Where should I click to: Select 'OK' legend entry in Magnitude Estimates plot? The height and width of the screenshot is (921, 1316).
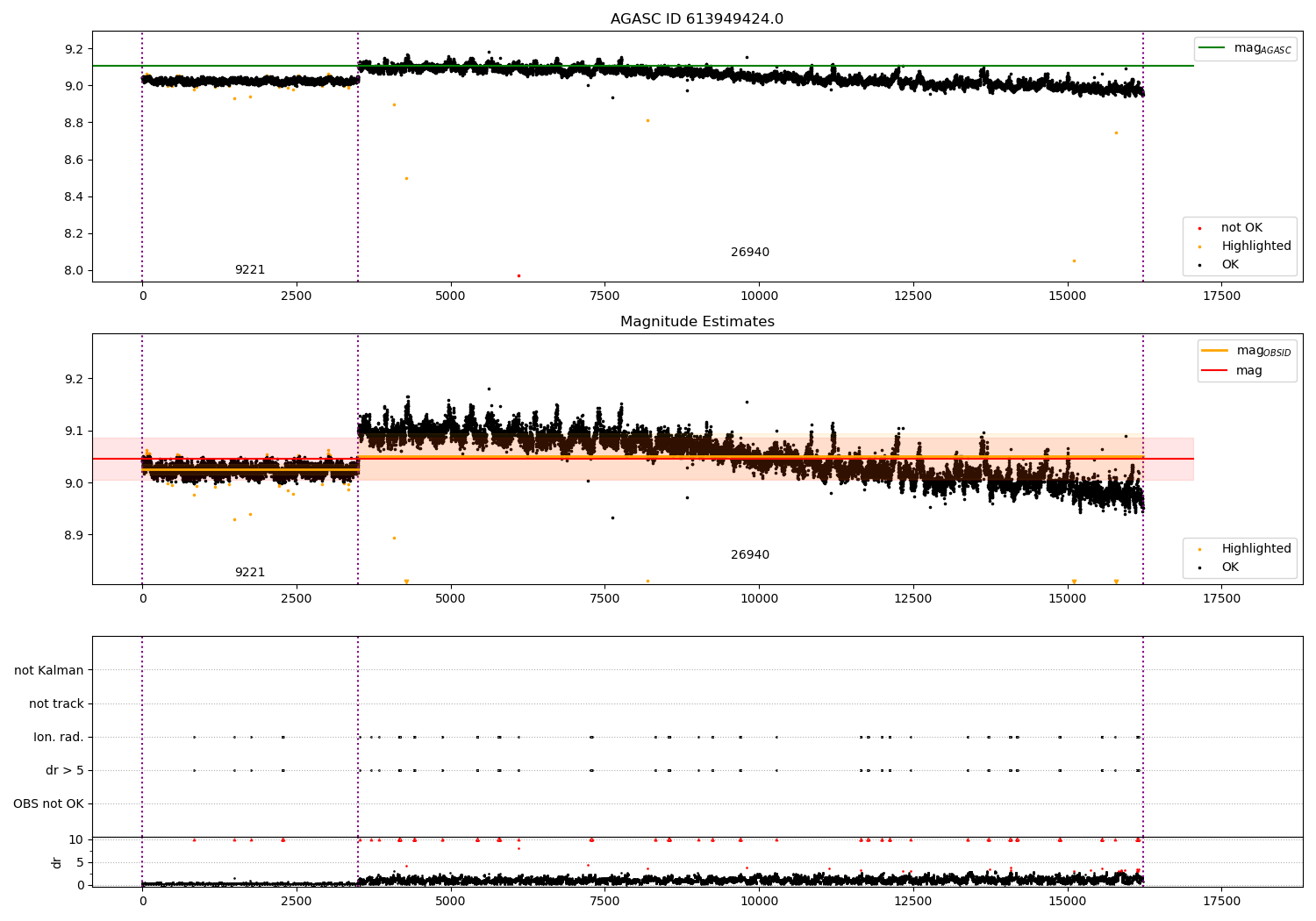[1230, 568]
